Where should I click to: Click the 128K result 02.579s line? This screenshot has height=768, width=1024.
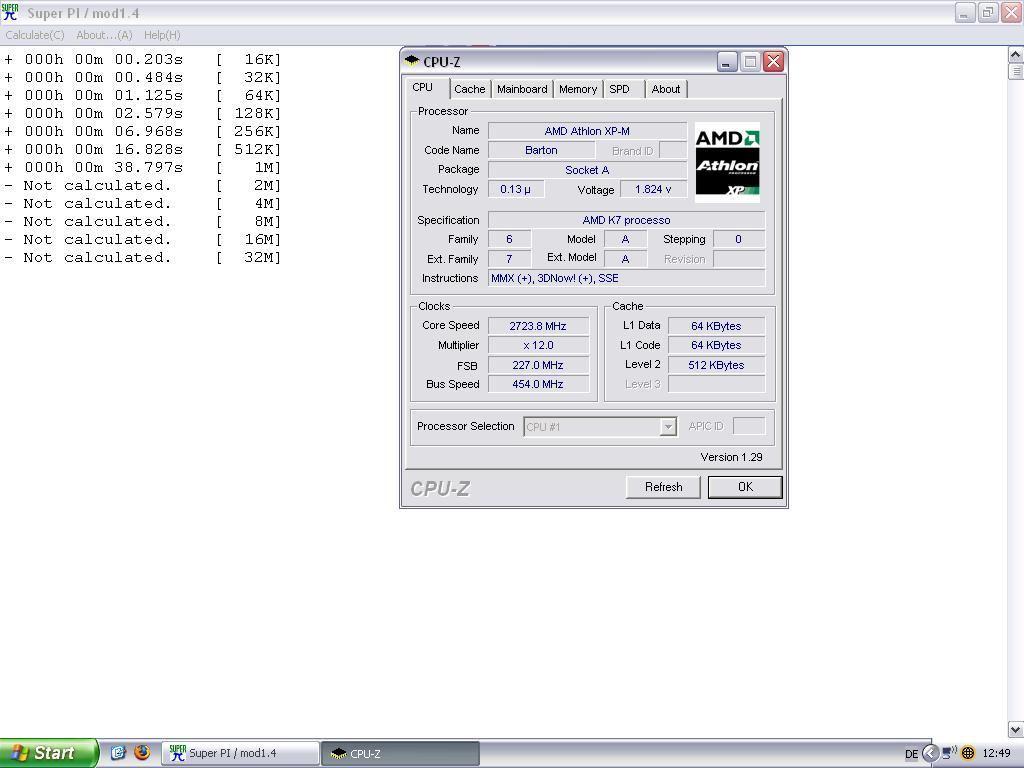tap(142, 113)
